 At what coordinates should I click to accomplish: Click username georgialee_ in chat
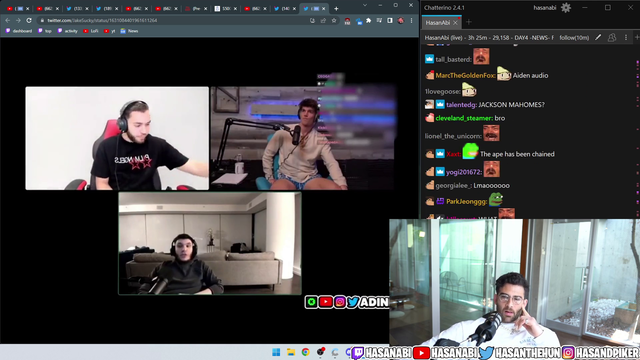point(453,186)
